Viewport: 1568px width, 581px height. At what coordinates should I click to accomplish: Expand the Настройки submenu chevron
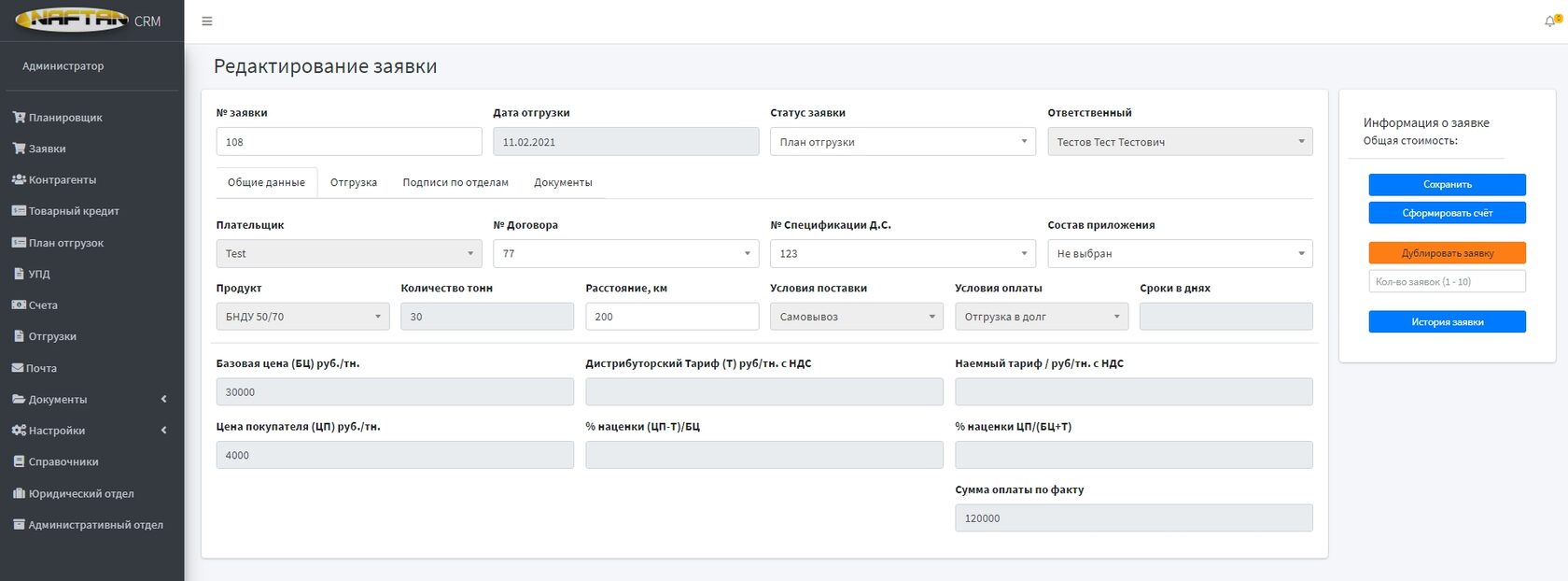[164, 431]
